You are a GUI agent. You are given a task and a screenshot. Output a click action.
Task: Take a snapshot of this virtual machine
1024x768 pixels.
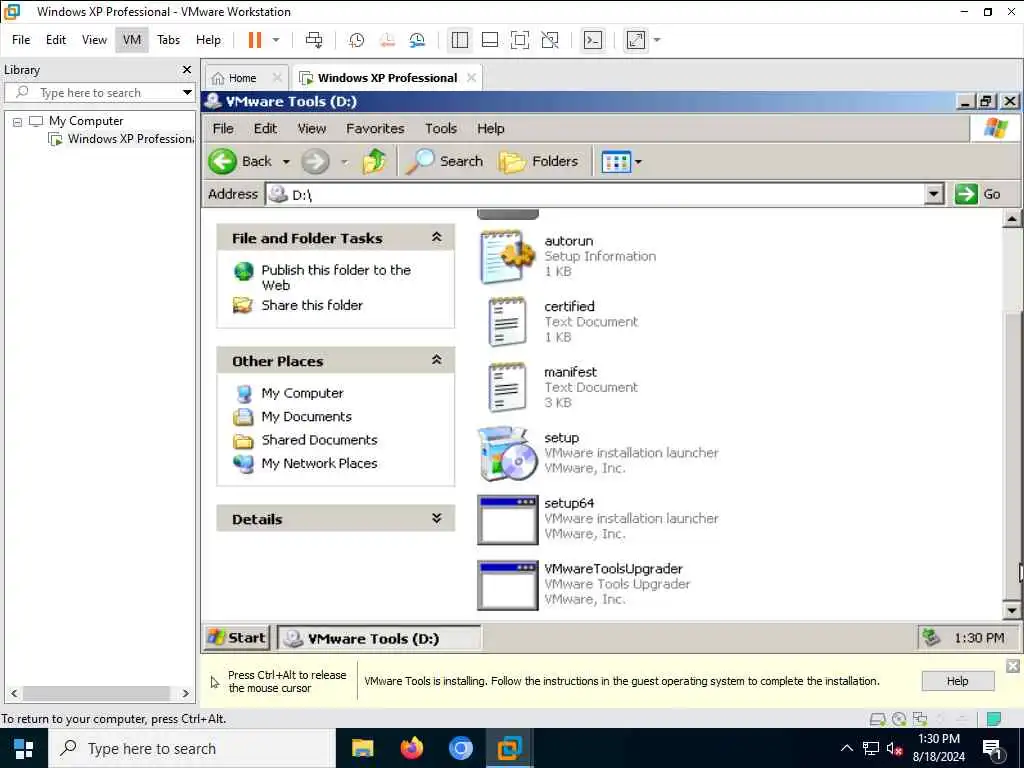(x=357, y=40)
